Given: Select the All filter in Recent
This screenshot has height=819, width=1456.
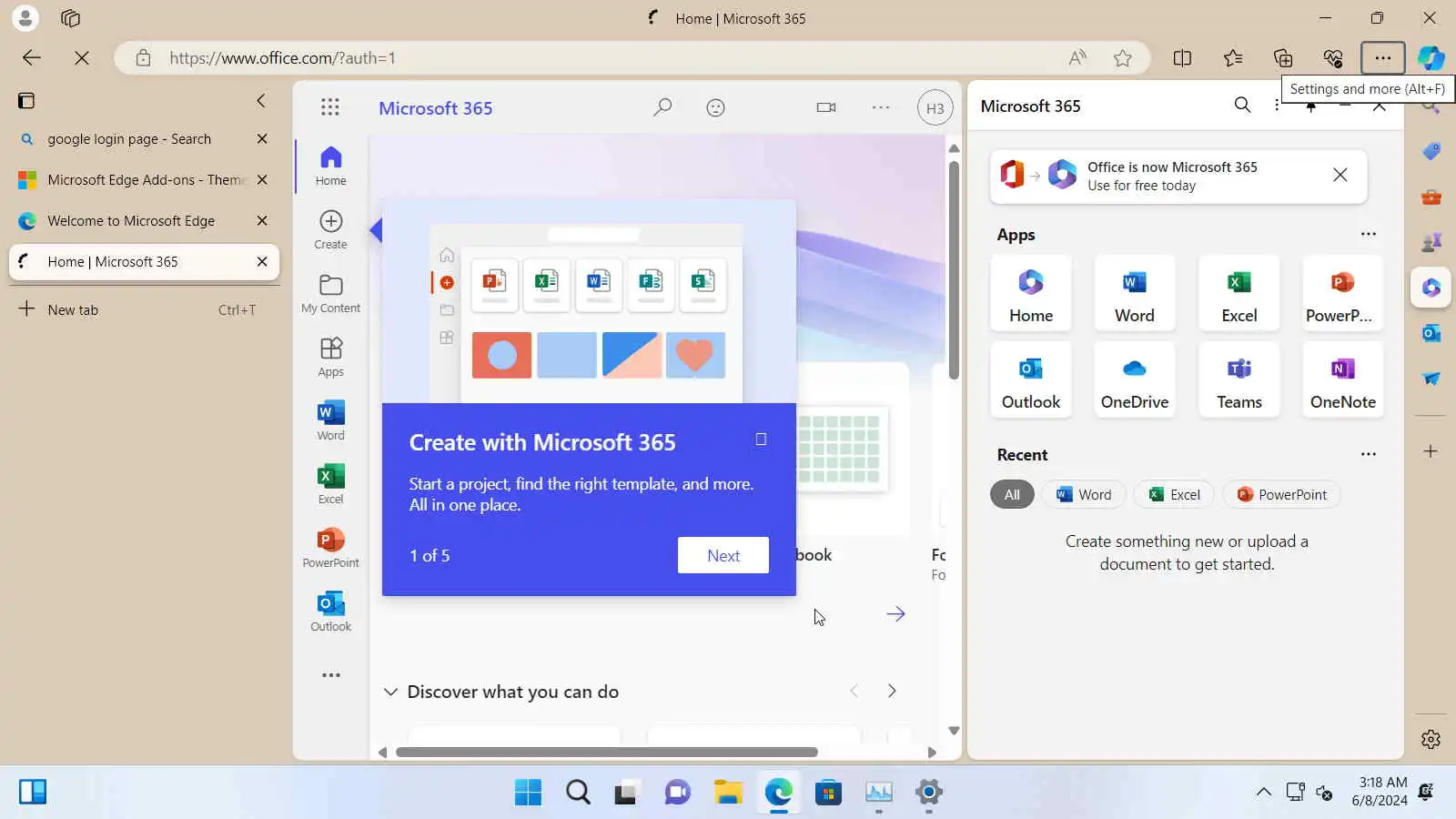Looking at the screenshot, I should pos(1012,494).
